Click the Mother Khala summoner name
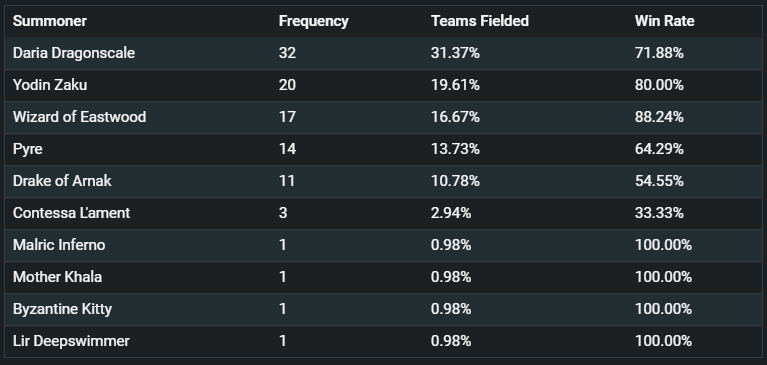This screenshot has height=365, width=767. (57, 277)
